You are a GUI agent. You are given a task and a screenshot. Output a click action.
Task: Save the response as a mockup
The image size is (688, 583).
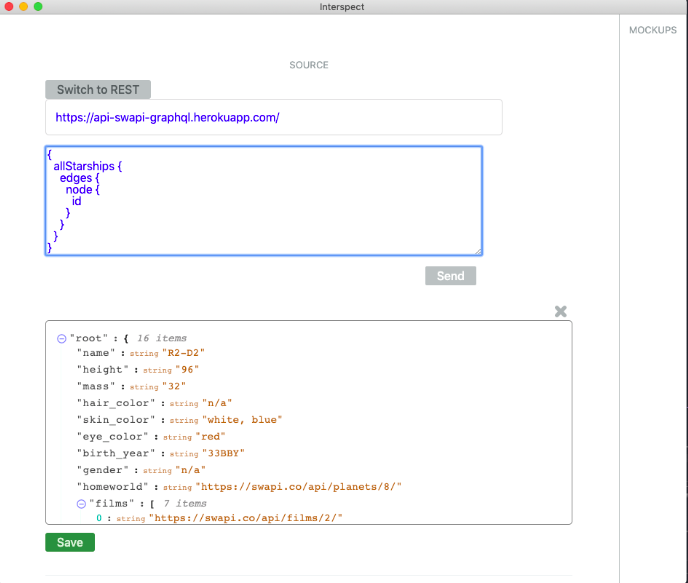coord(70,542)
